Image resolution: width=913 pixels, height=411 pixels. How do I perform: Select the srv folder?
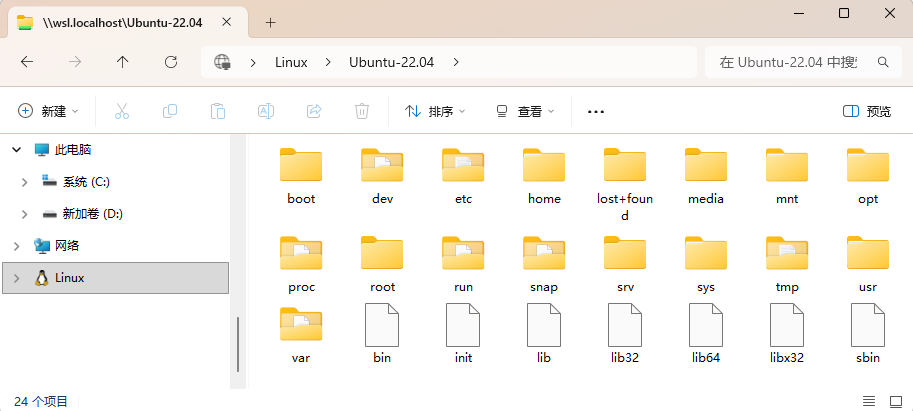(x=625, y=264)
